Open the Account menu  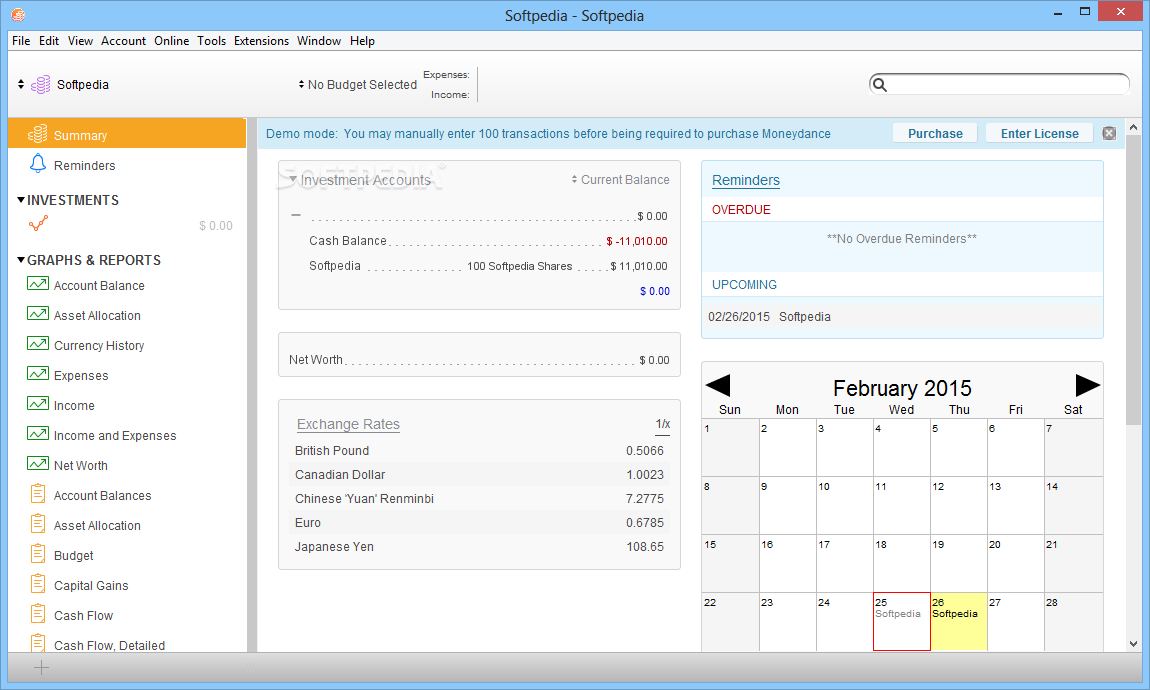pyautogui.click(x=123, y=41)
